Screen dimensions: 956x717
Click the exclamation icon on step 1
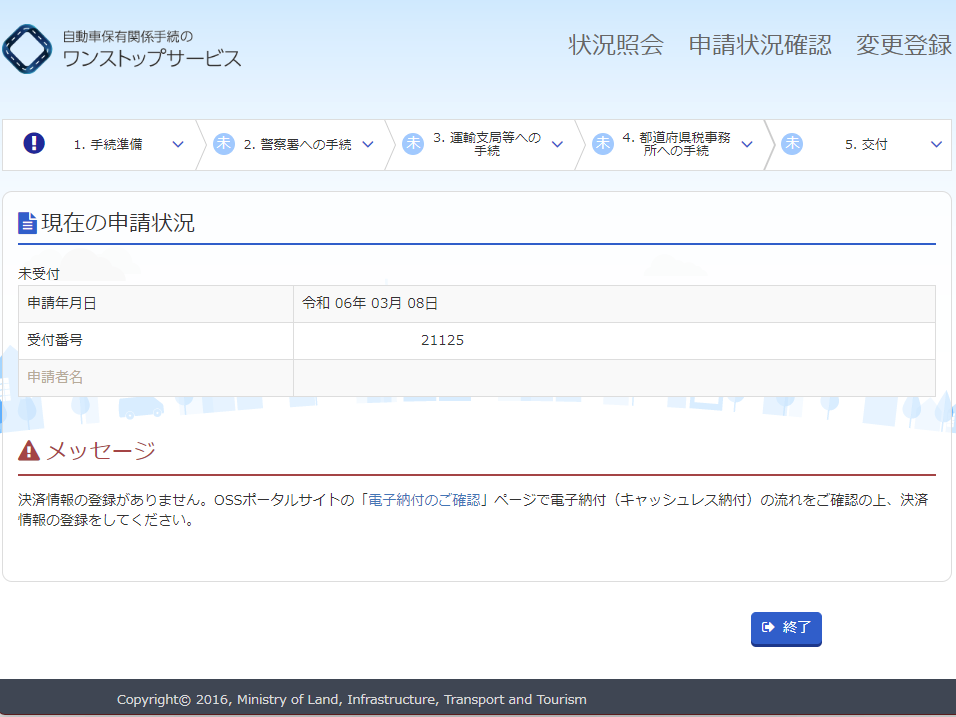(34, 143)
